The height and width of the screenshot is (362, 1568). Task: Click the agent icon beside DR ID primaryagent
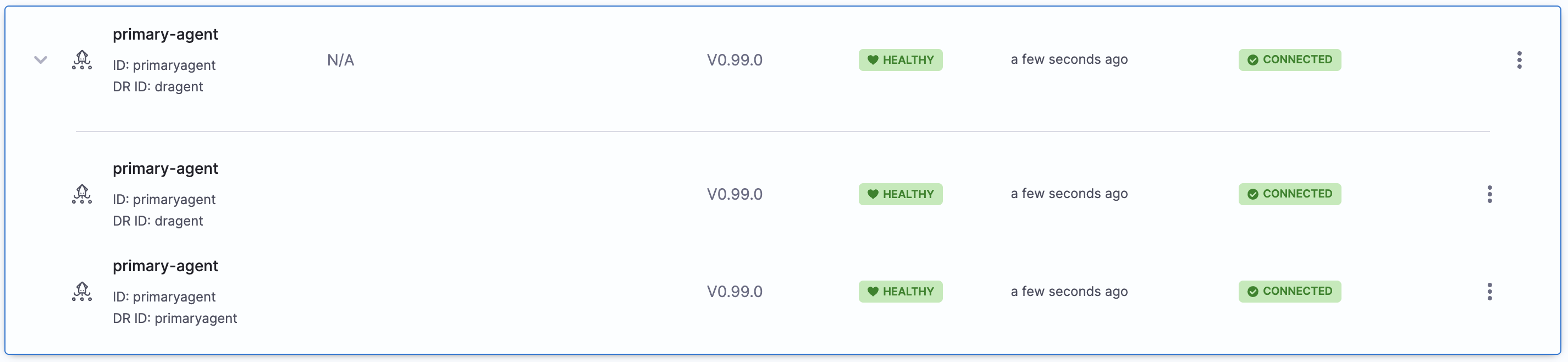click(82, 292)
